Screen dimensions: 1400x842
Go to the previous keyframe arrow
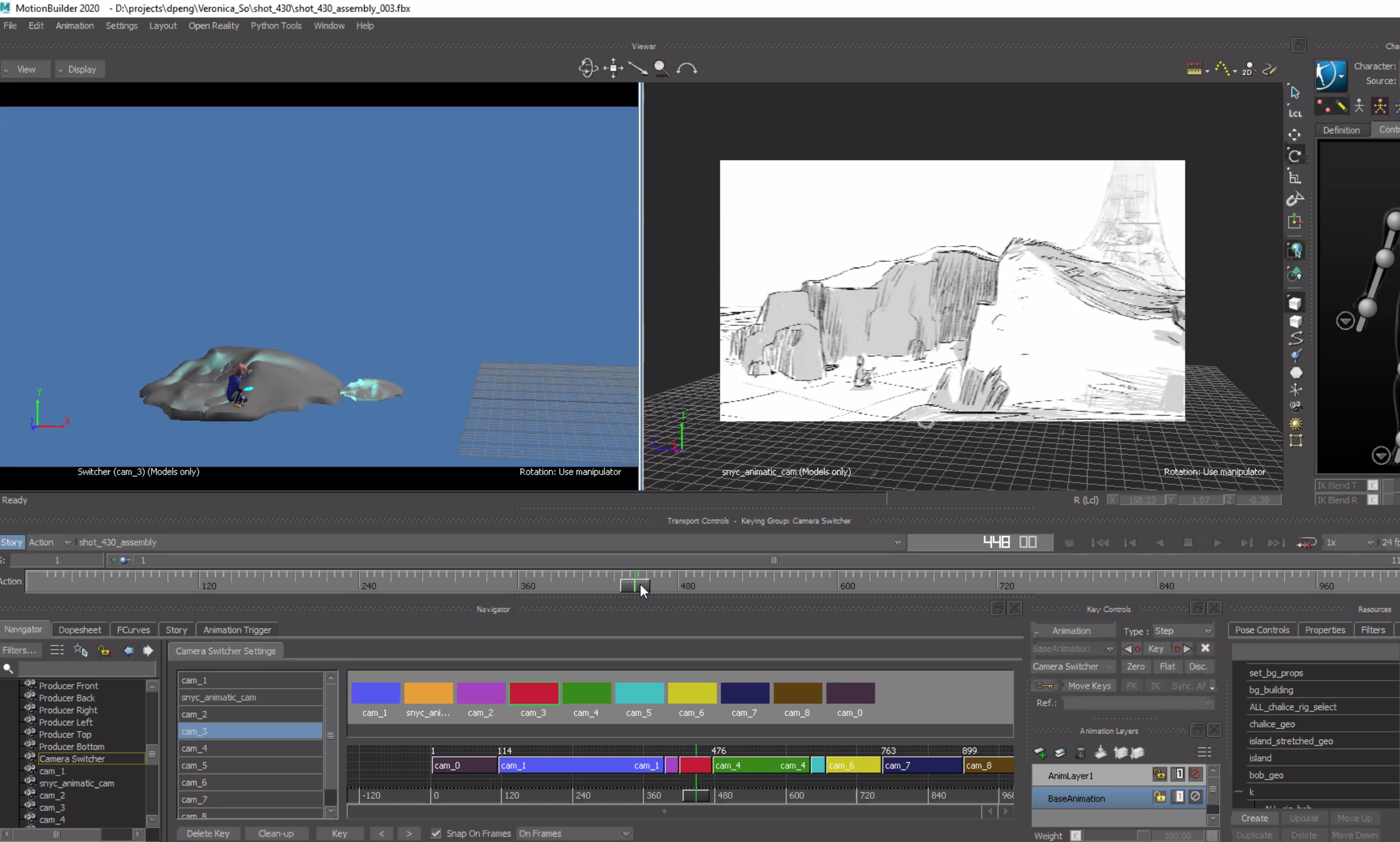point(1131,649)
